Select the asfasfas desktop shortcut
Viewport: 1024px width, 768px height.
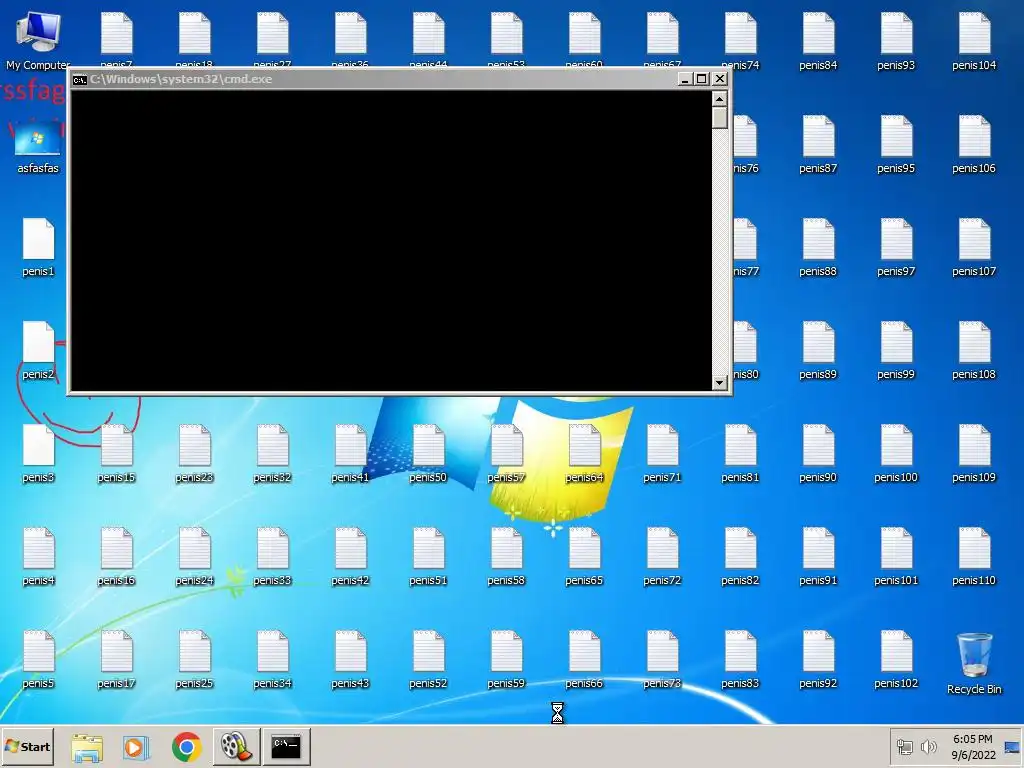(38, 146)
